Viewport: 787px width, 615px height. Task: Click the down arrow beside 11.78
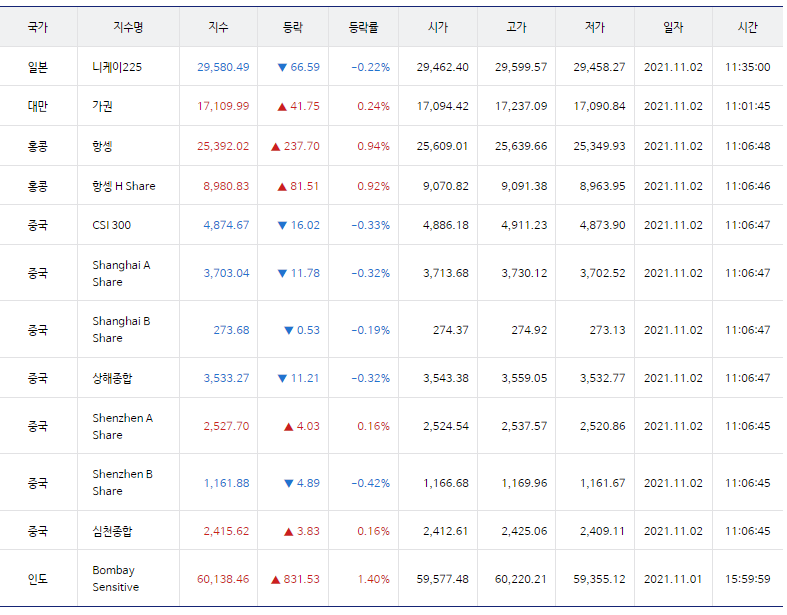tap(282, 274)
